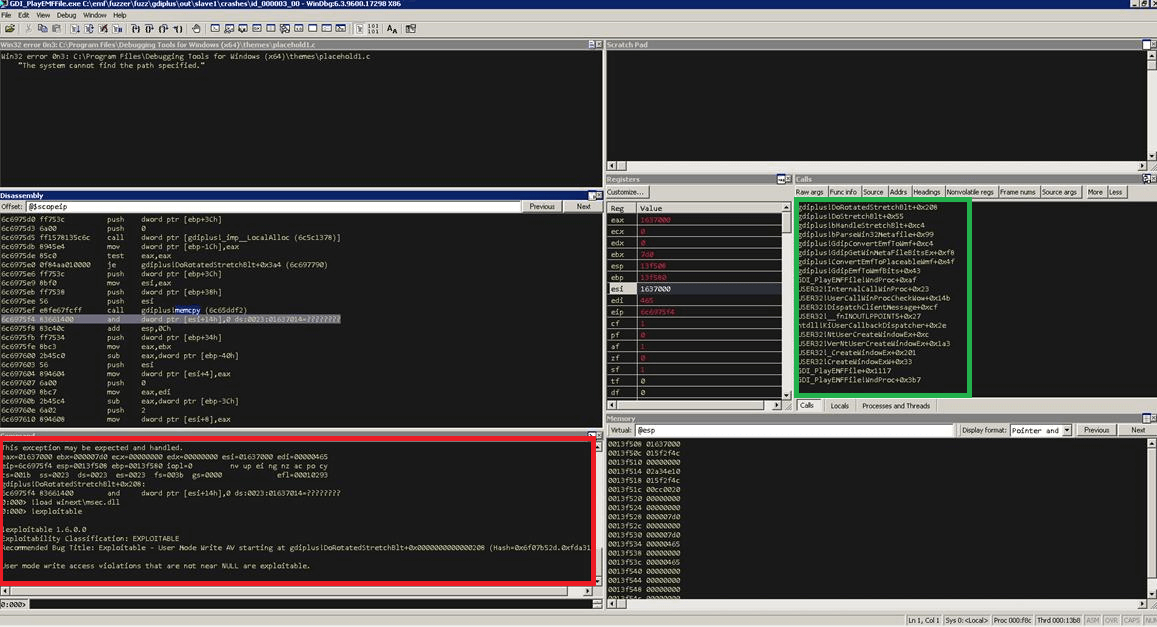Image resolution: width=1157 pixels, height=627 pixels.
Task: Click the Go (run) debugger icon
Action: click(75, 29)
